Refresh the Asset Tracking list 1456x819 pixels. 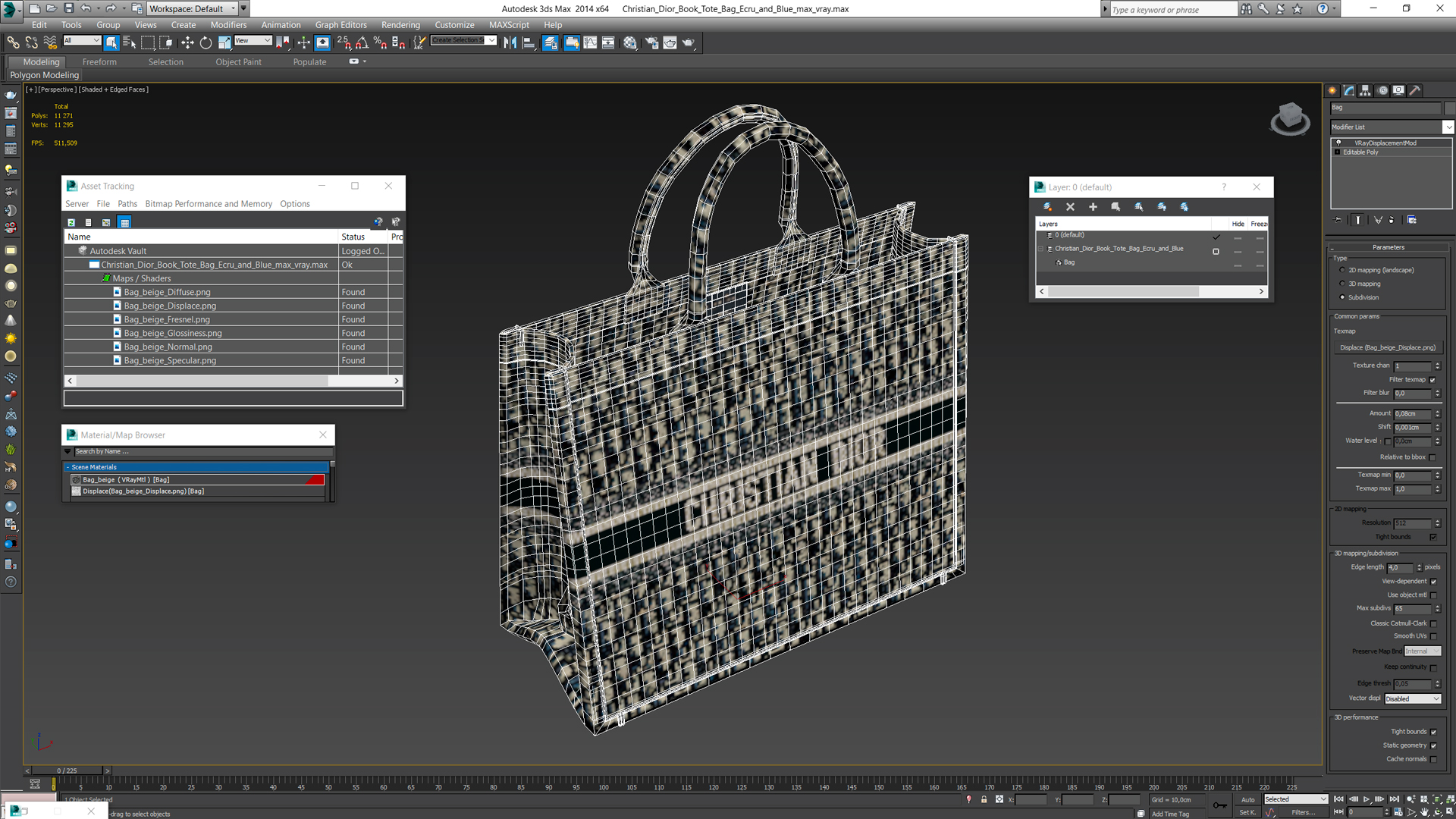coord(71,222)
